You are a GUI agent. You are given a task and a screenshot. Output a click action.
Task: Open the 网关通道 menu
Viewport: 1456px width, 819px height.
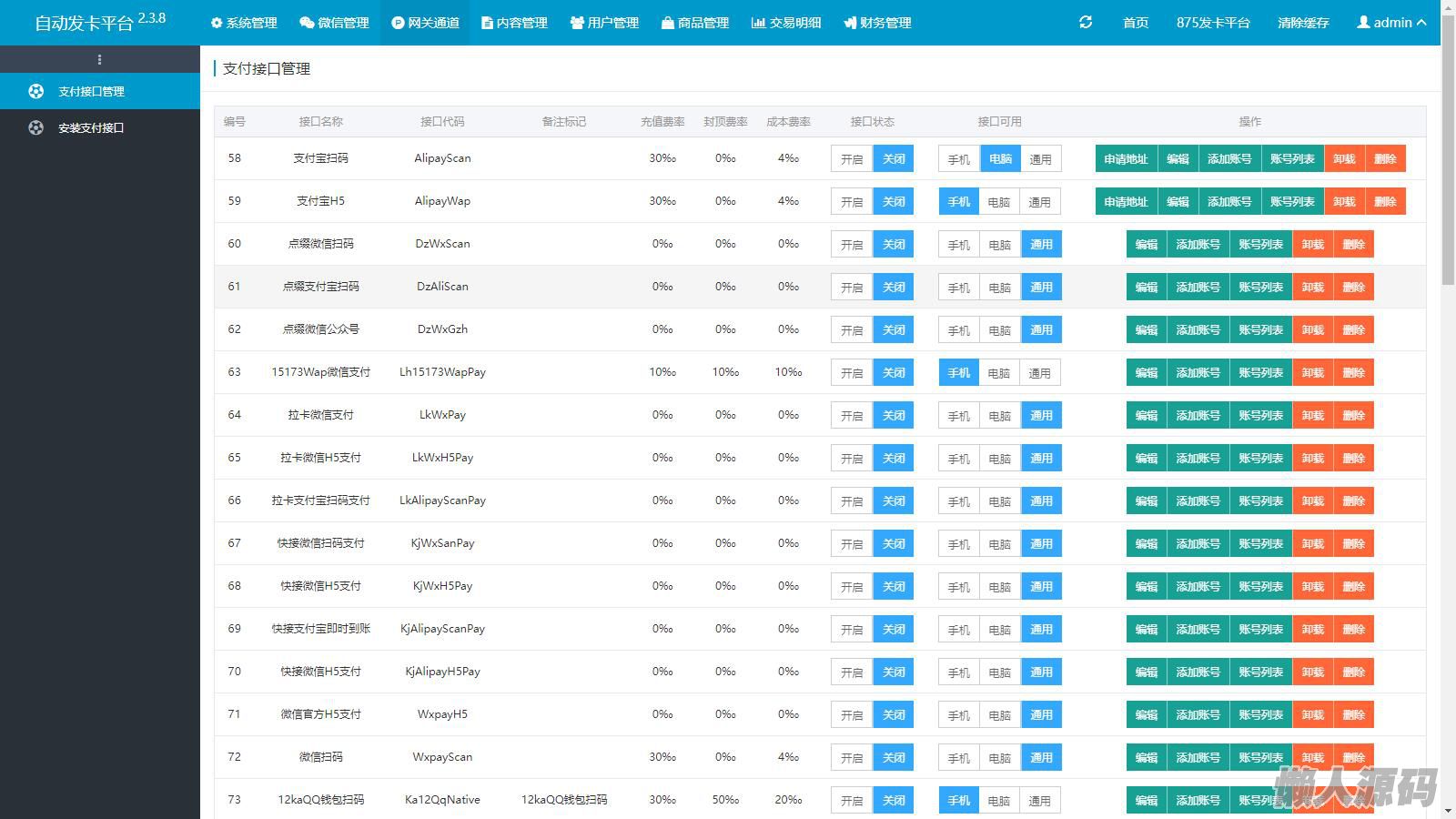(425, 23)
